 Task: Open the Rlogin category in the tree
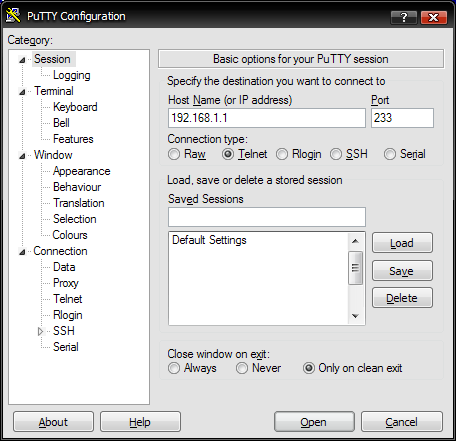coord(68,315)
